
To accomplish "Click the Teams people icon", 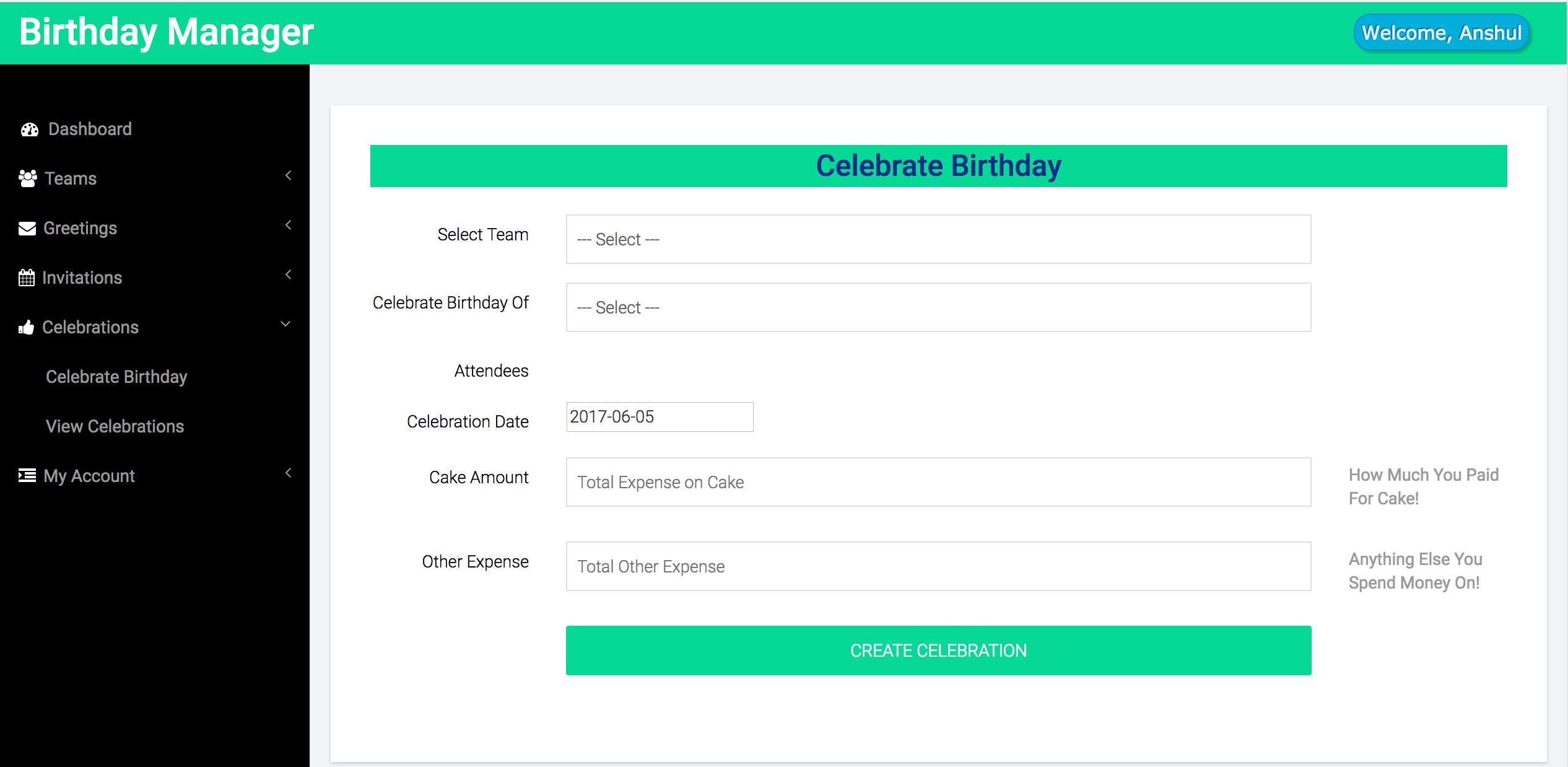I will (27, 178).
